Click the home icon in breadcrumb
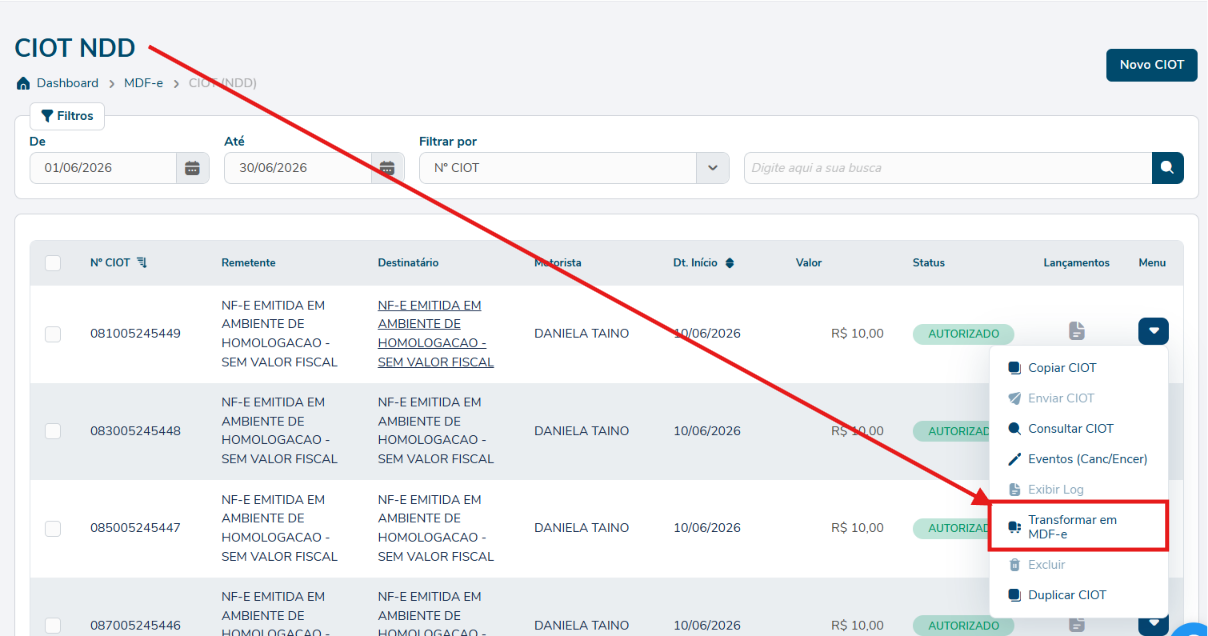The image size is (1208, 636). coord(23,83)
